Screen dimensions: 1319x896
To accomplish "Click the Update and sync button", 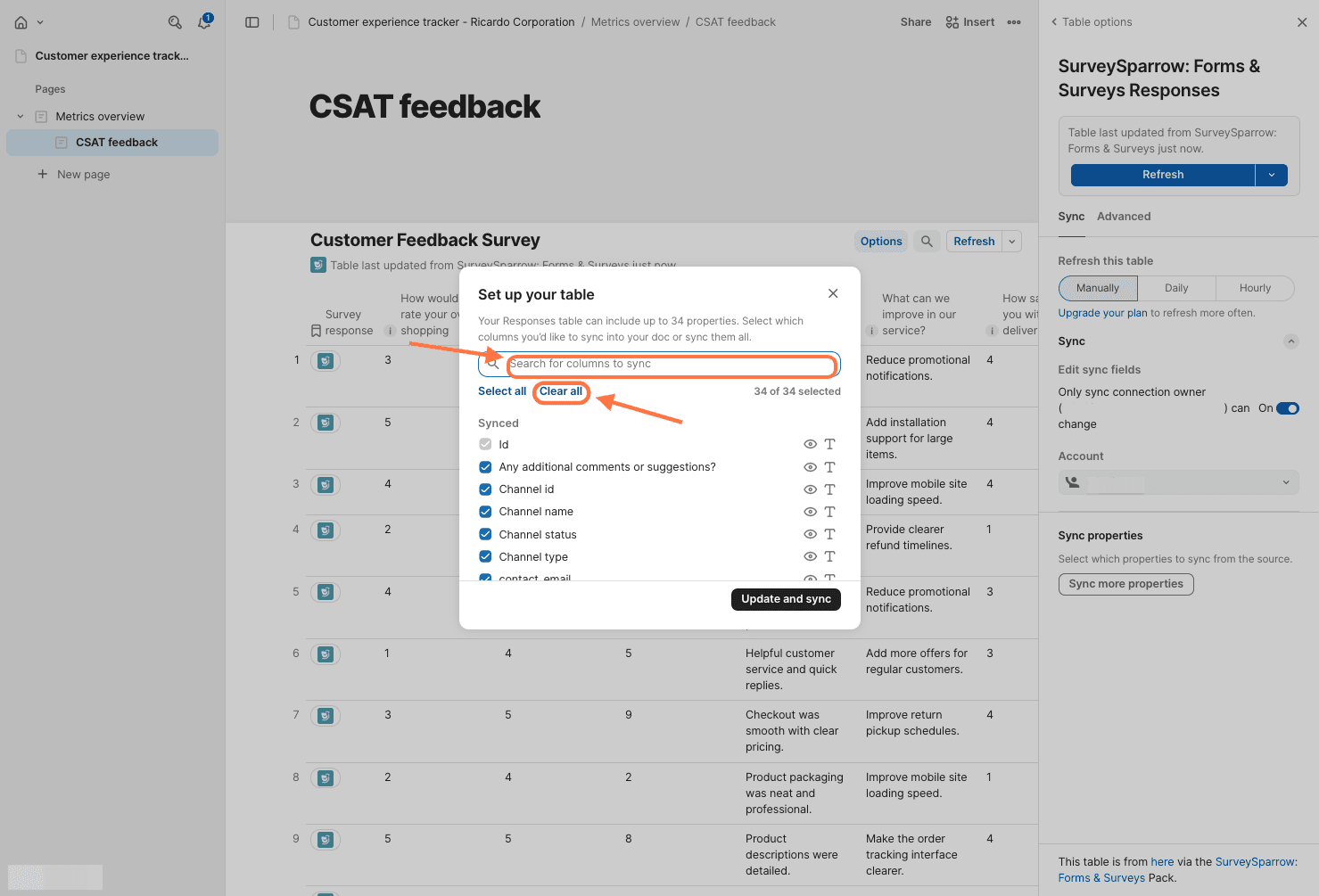I will point(785,599).
